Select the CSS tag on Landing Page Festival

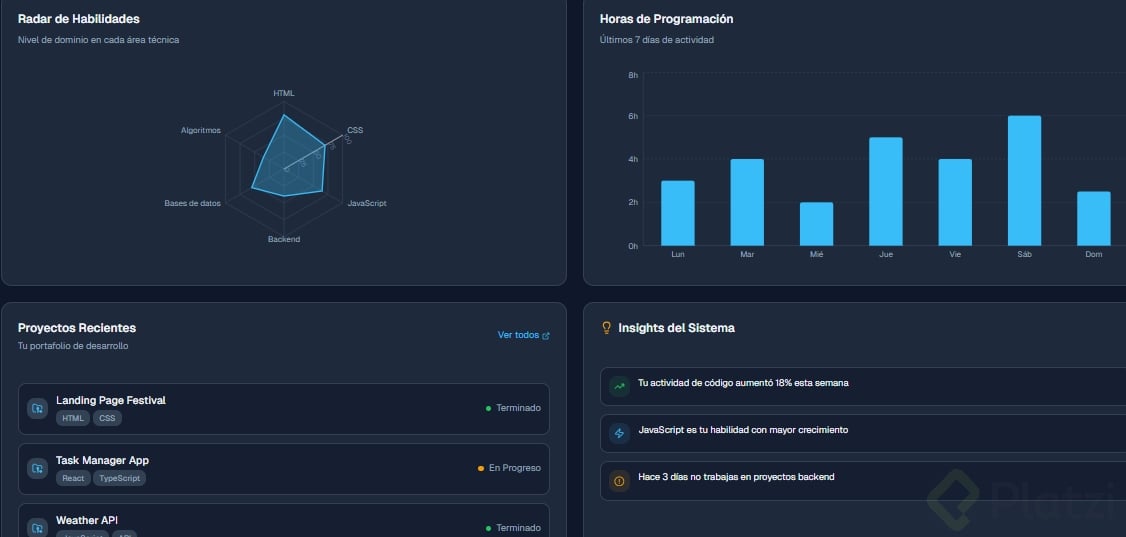pos(107,418)
